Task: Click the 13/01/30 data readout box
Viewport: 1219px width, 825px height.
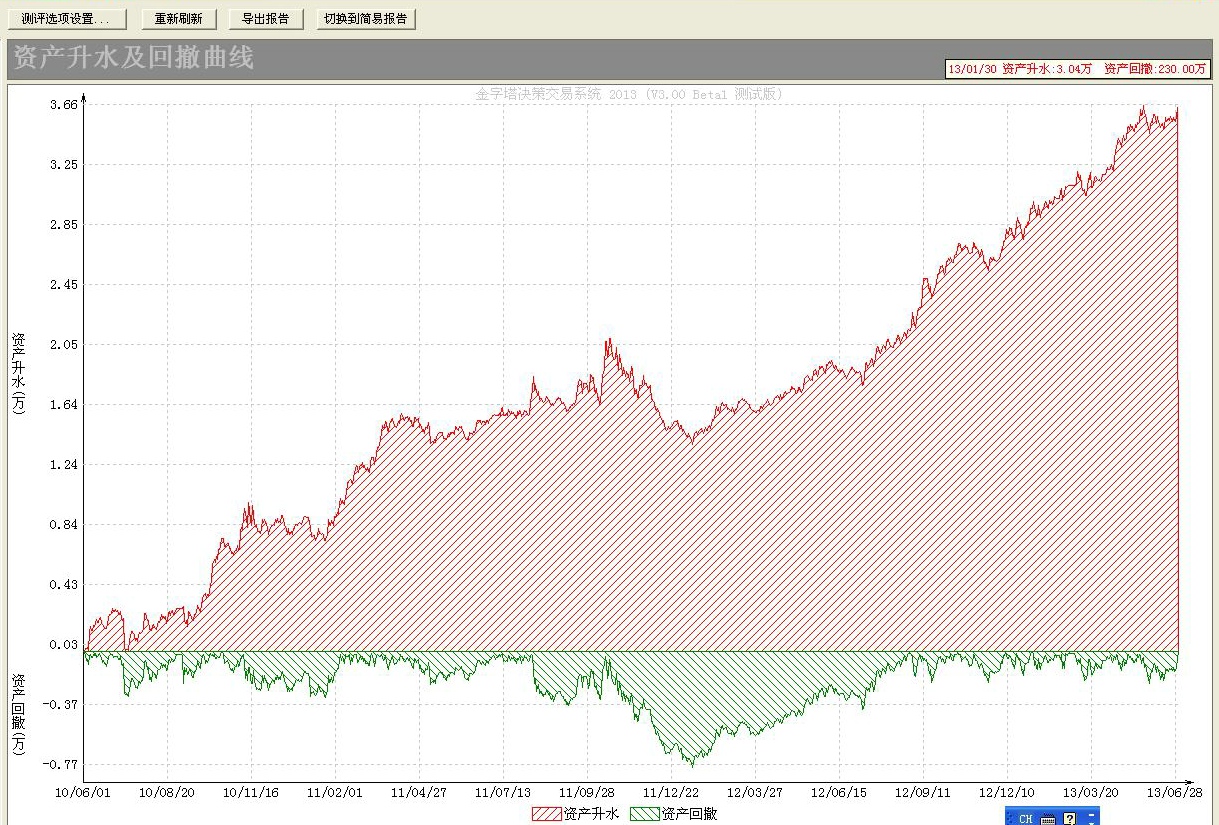Action: (x=1077, y=69)
